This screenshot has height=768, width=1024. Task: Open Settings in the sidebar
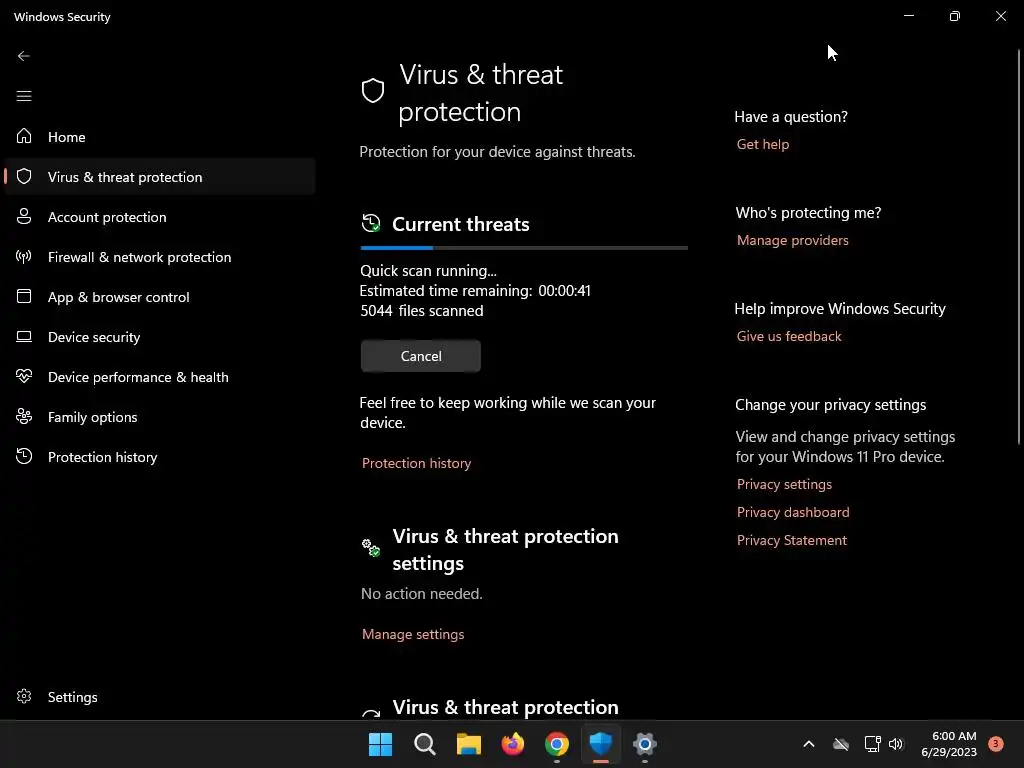coord(159,697)
